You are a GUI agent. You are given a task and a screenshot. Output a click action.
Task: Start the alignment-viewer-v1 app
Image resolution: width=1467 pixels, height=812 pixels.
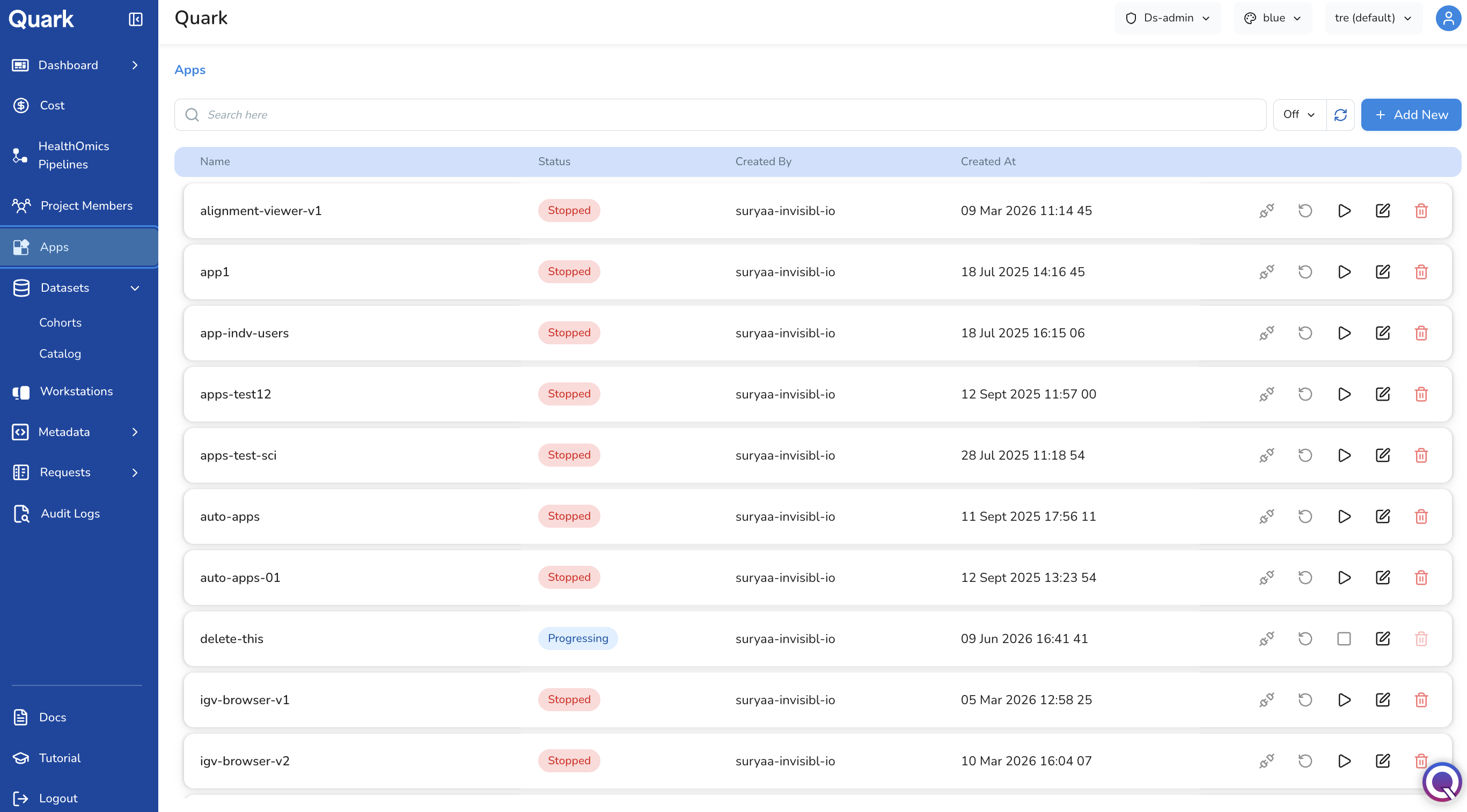(x=1344, y=211)
